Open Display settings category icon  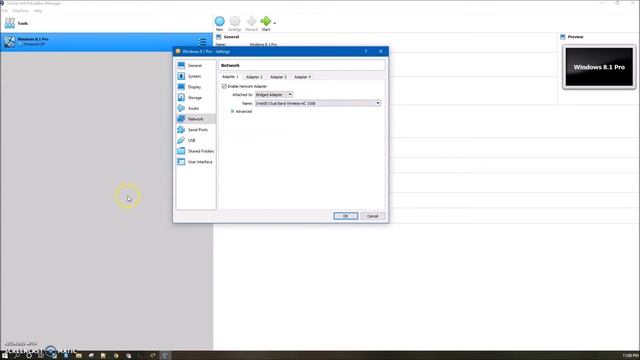click(181, 87)
